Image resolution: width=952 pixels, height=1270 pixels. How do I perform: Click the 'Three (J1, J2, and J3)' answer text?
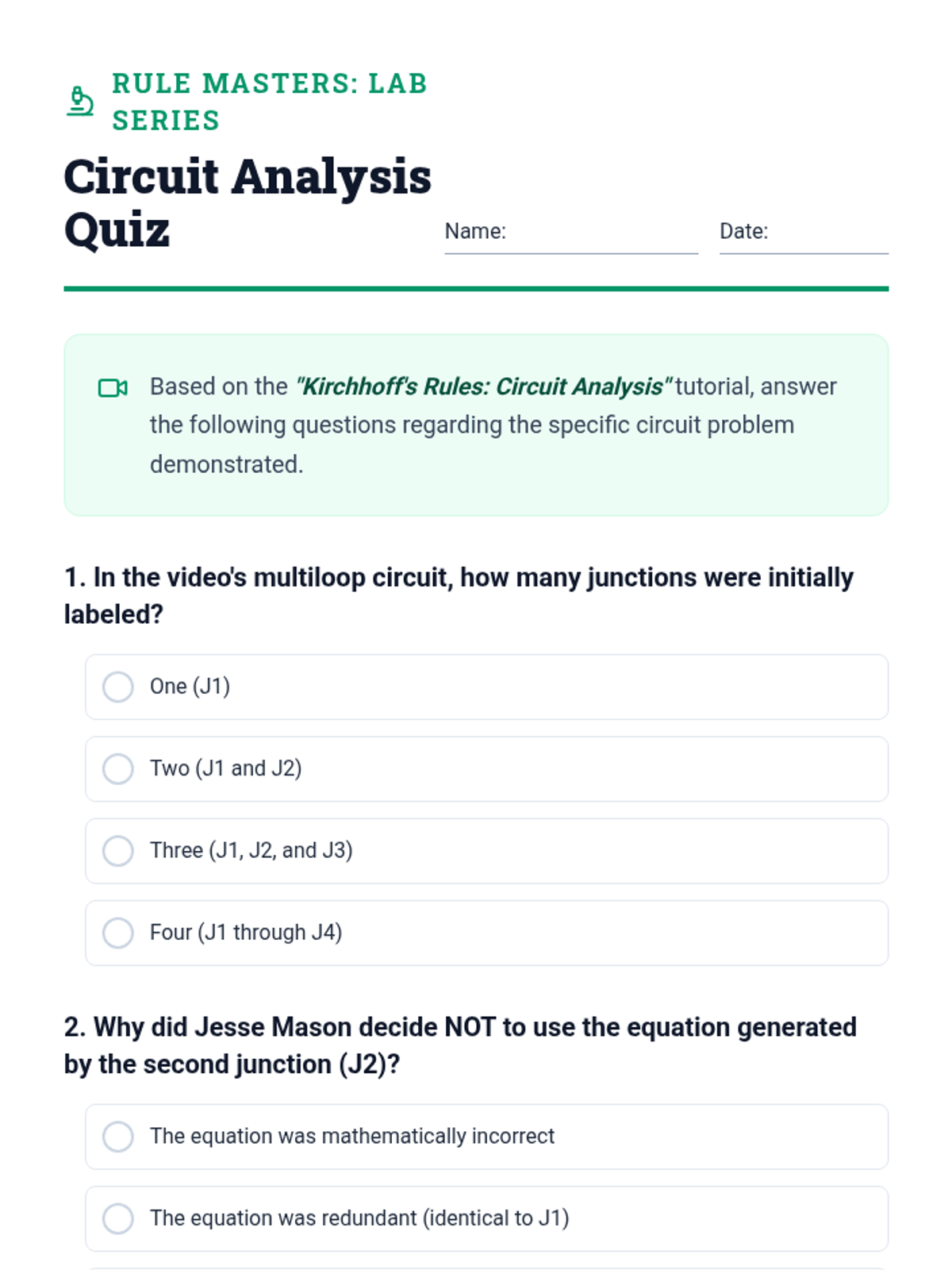pos(251,850)
